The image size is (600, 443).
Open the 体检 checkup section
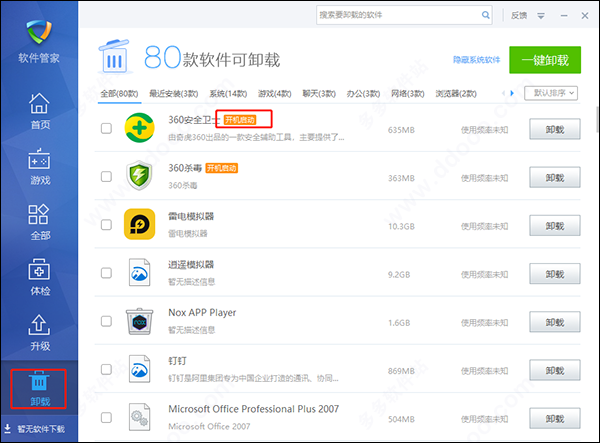point(39,277)
